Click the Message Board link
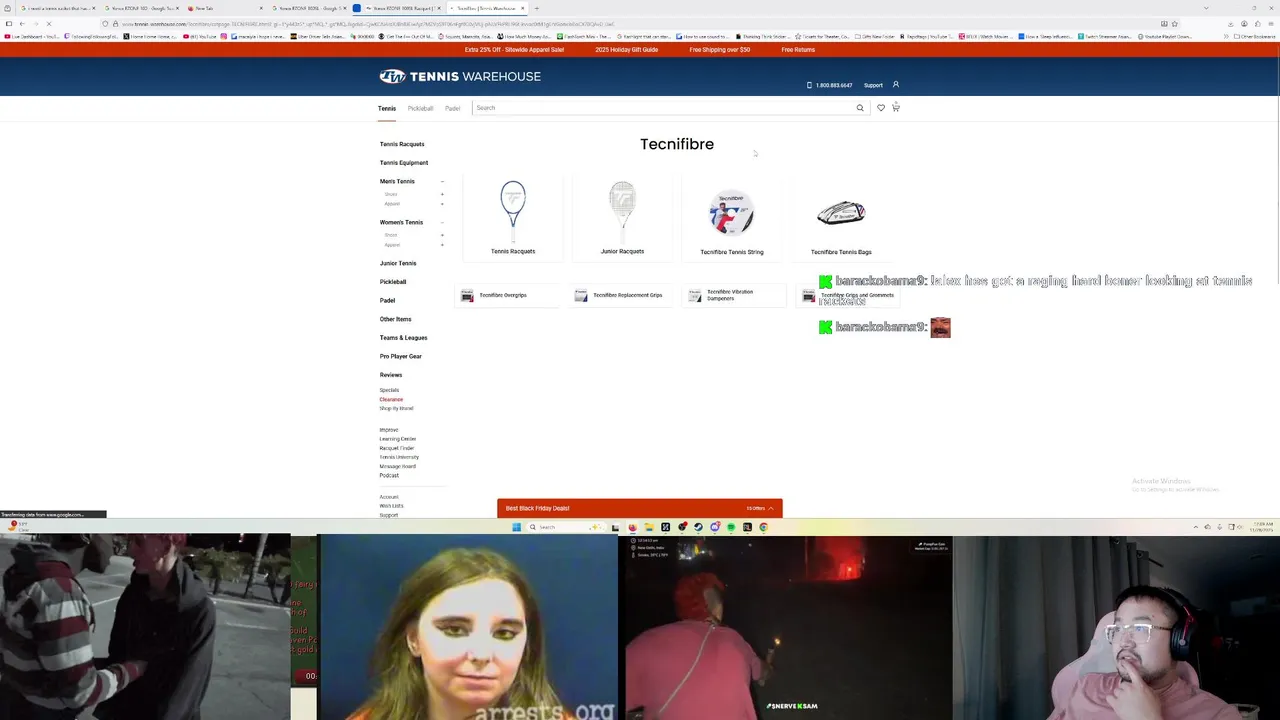1280x720 pixels. (x=397, y=466)
